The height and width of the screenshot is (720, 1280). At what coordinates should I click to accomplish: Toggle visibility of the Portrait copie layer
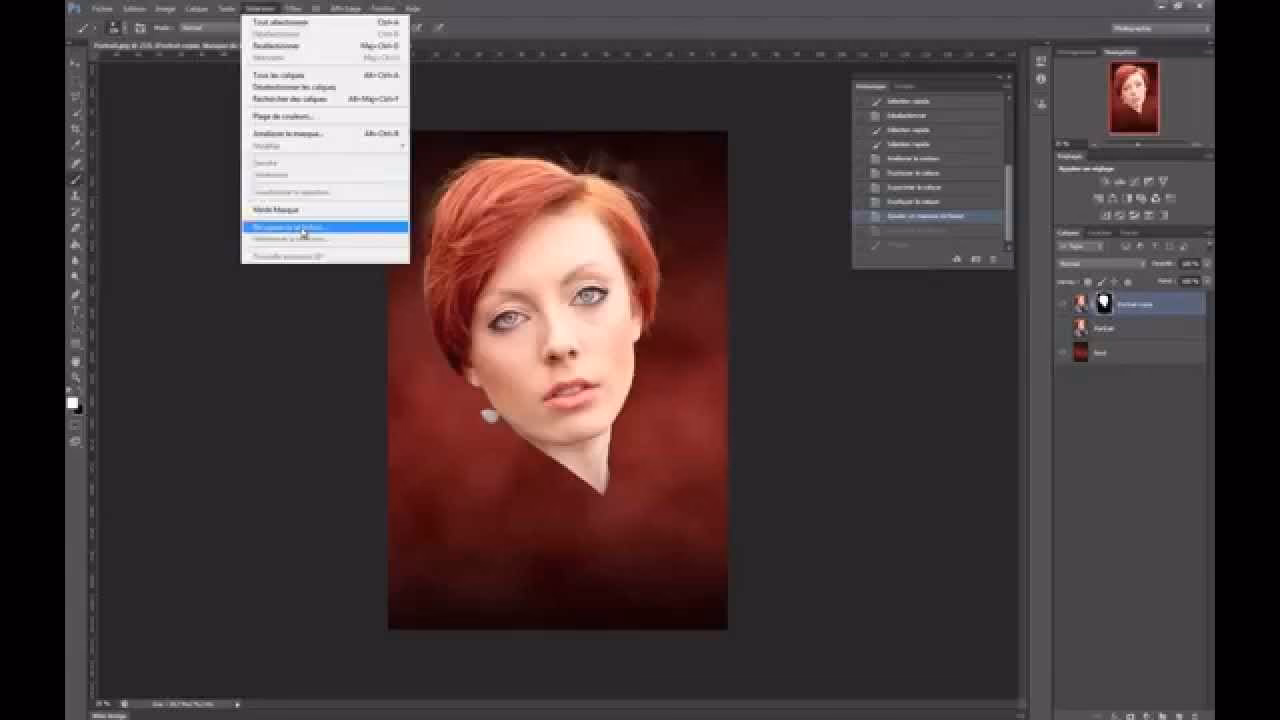[x=1064, y=303]
